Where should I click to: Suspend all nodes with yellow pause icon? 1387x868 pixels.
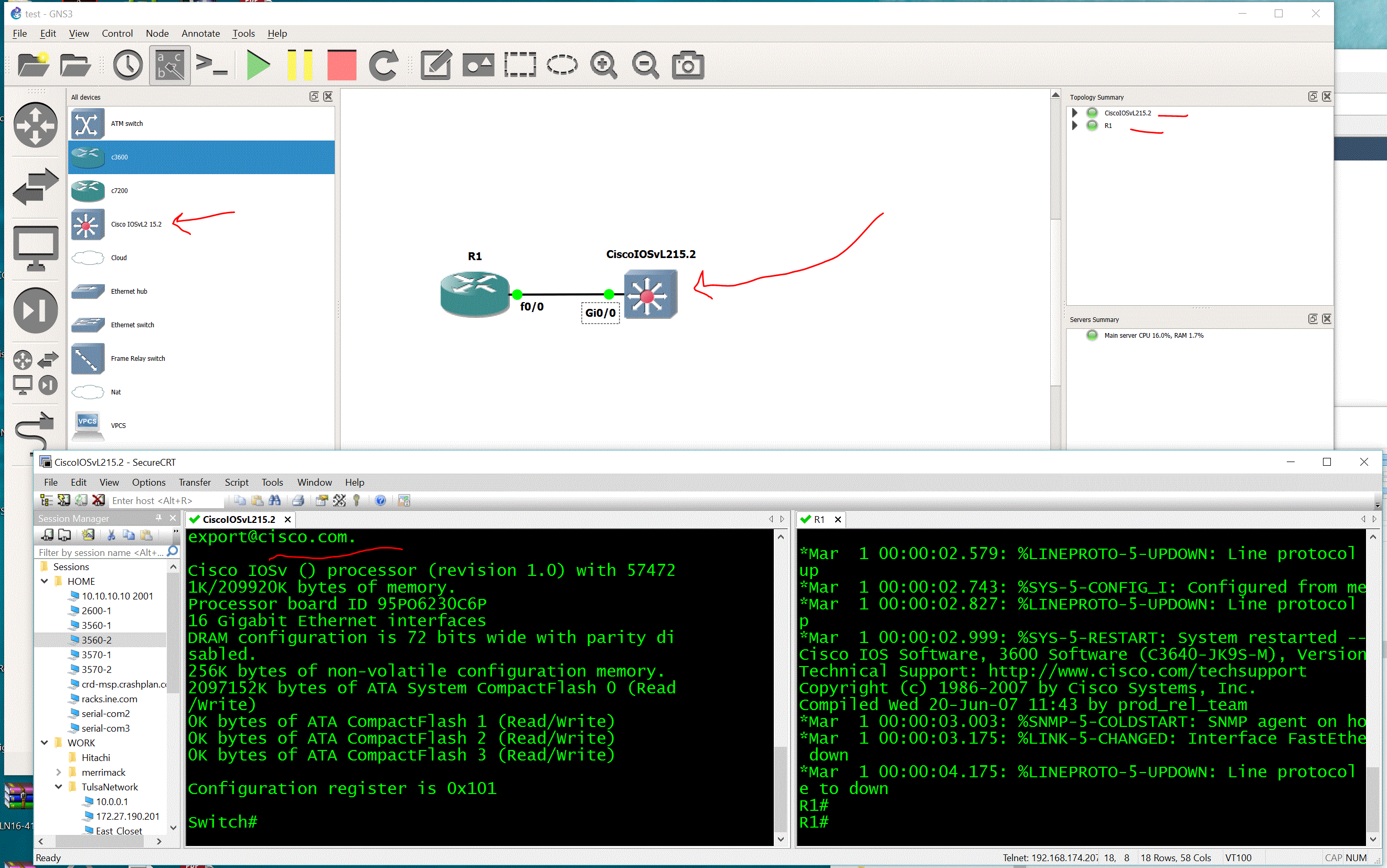300,65
